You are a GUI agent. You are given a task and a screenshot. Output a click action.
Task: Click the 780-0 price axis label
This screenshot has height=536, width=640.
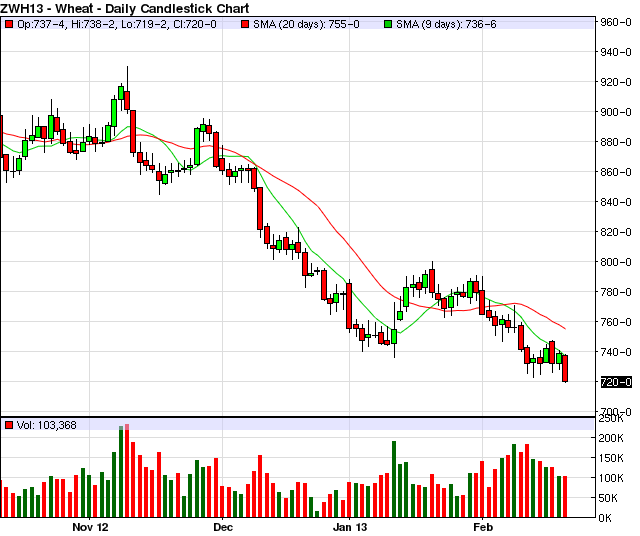616,292
